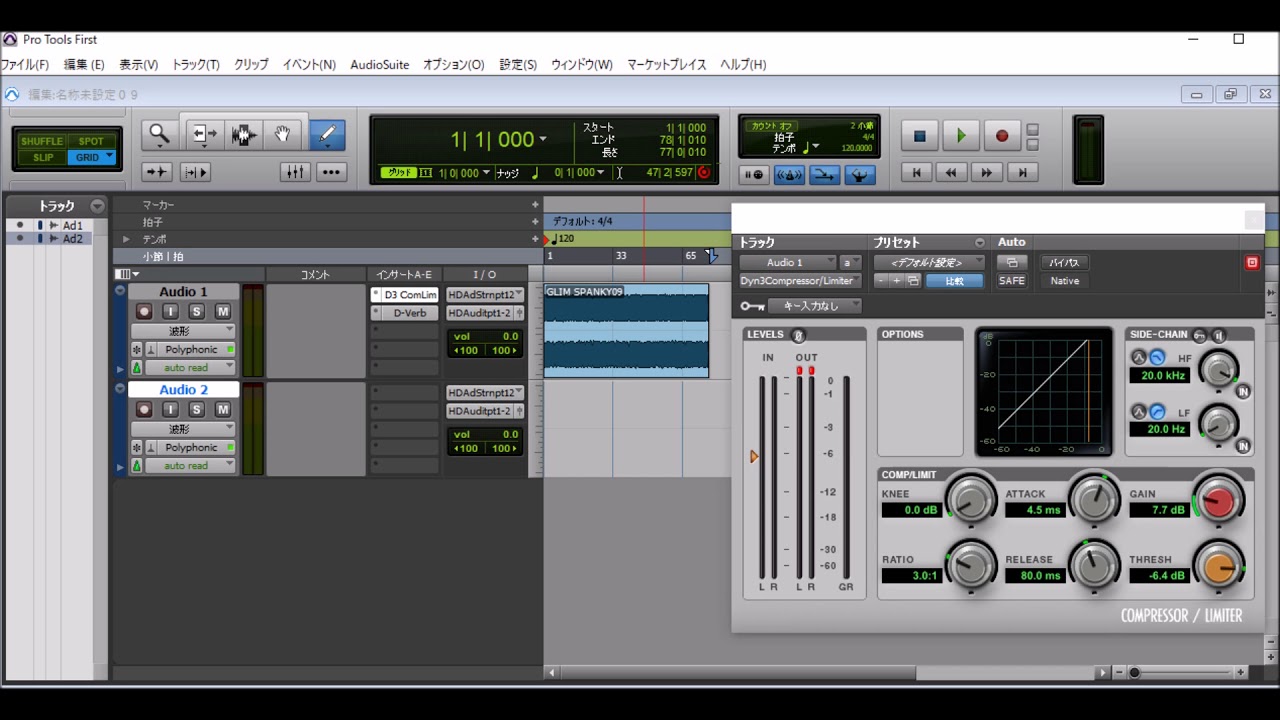This screenshot has height=720, width=1280.
Task: Toggle the Wait for Note MIDI button
Action: tap(754, 175)
